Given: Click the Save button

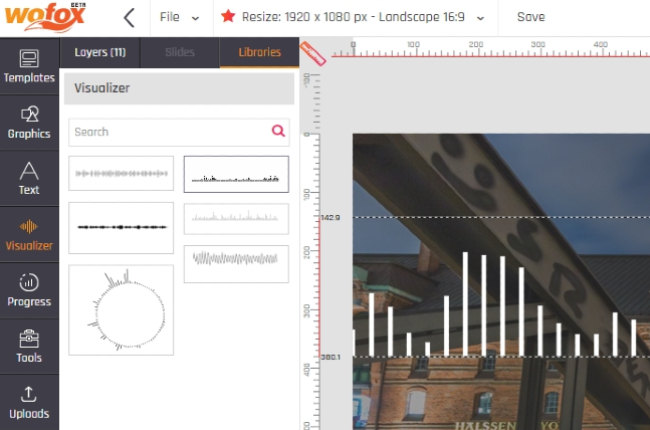Looking at the screenshot, I should (531, 17).
